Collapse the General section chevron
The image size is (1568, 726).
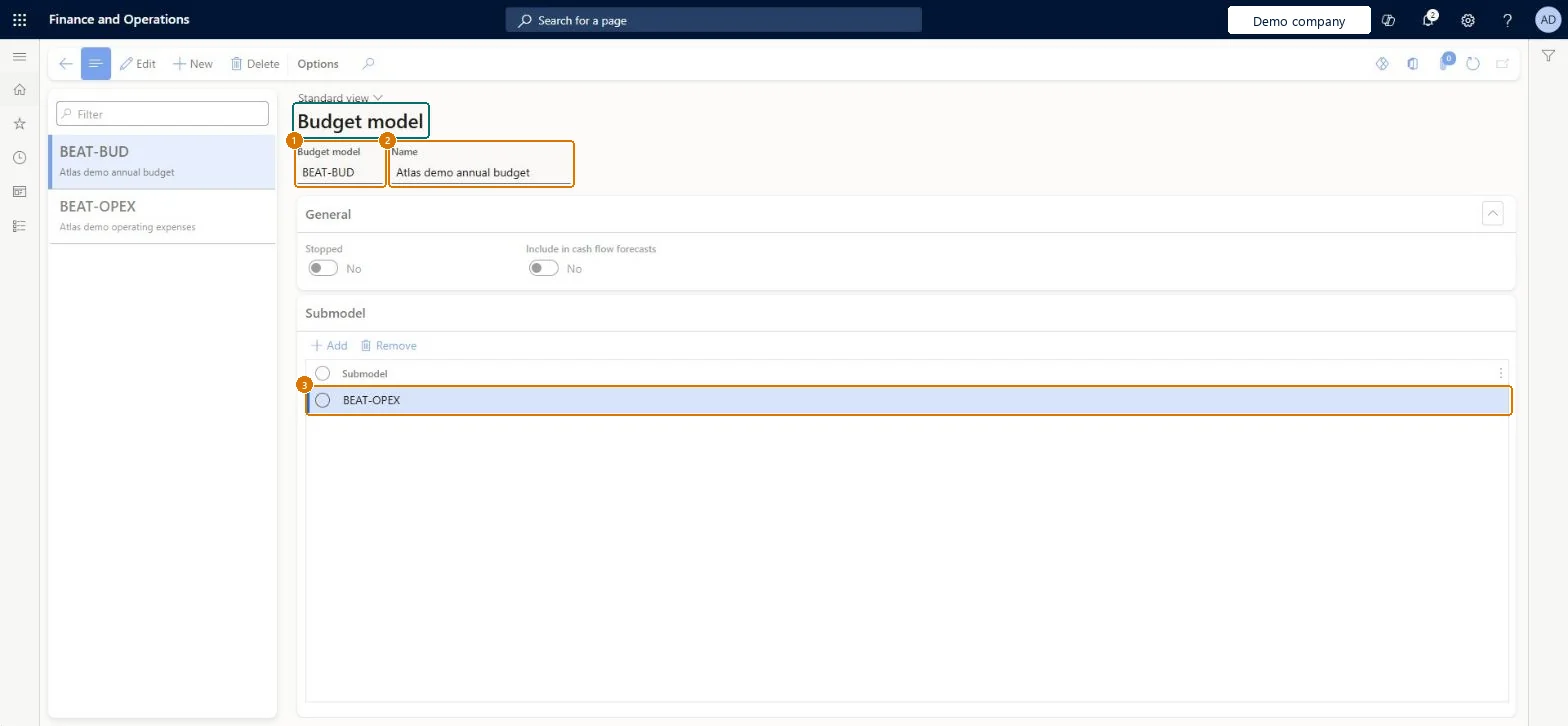click(1493, 213)
